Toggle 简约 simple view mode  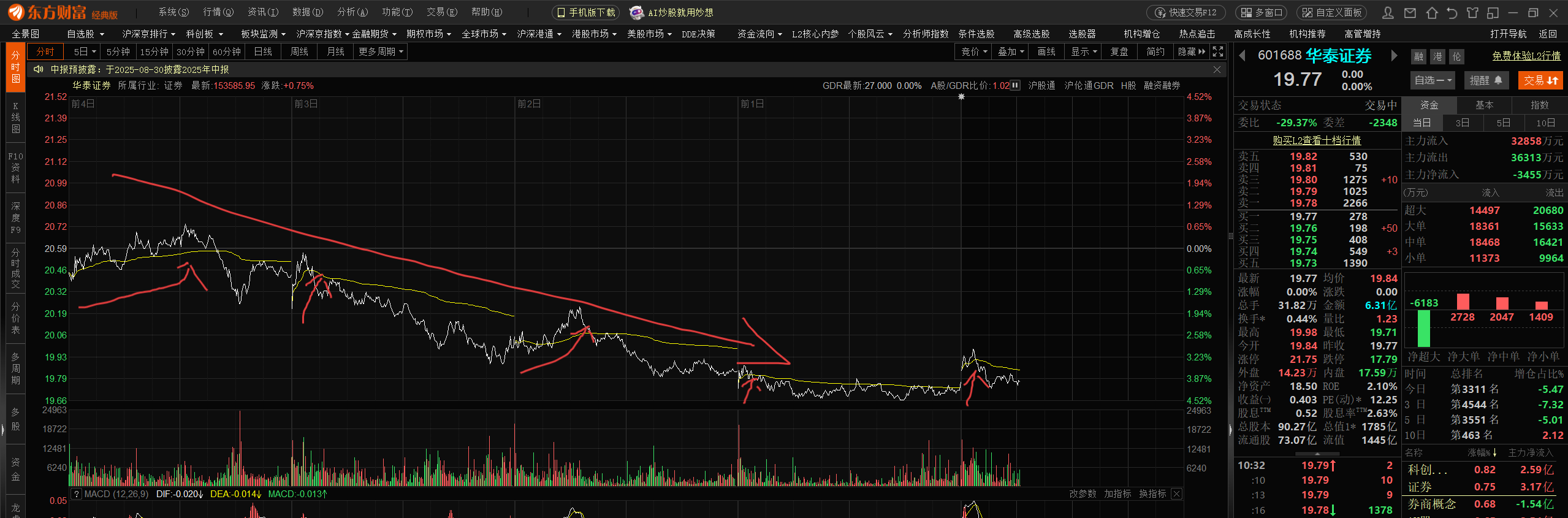pos(1155,51)
